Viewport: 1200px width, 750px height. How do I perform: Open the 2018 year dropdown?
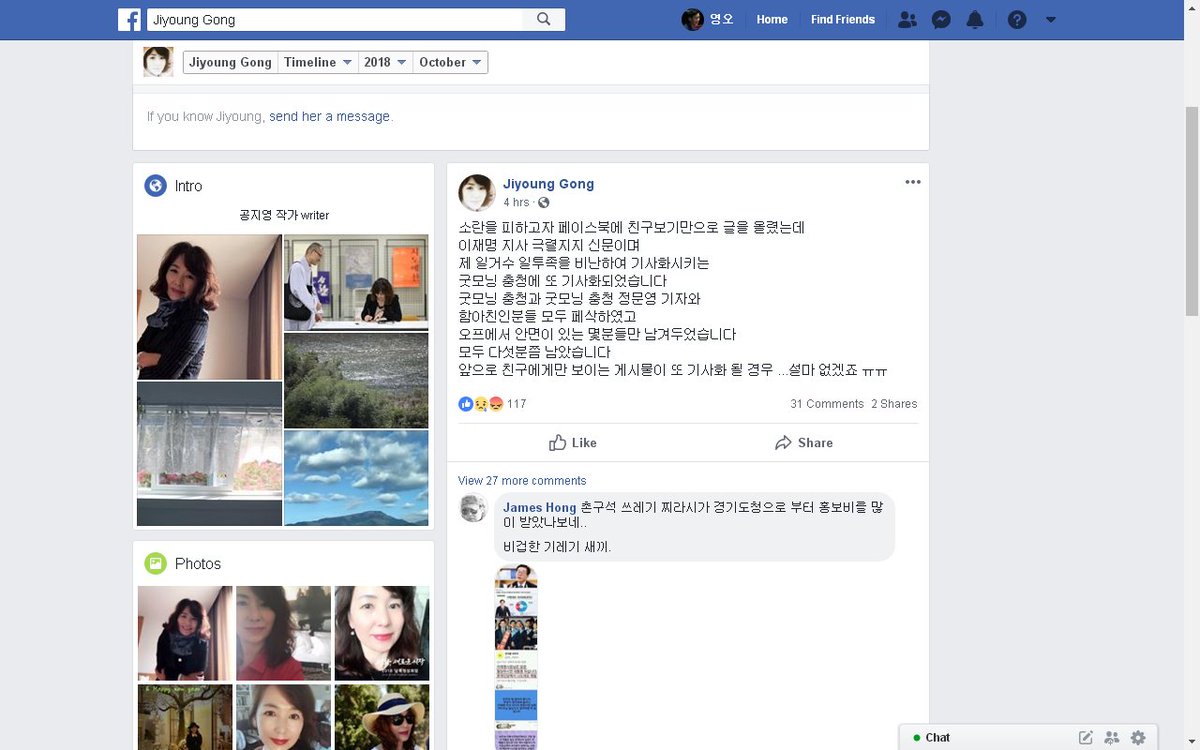(385, 62)
